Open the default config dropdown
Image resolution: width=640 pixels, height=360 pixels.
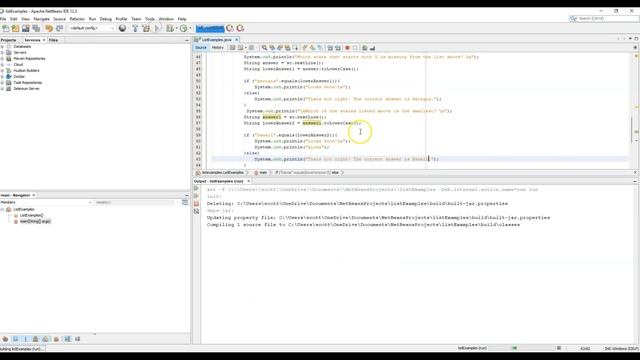pos(91,28)
